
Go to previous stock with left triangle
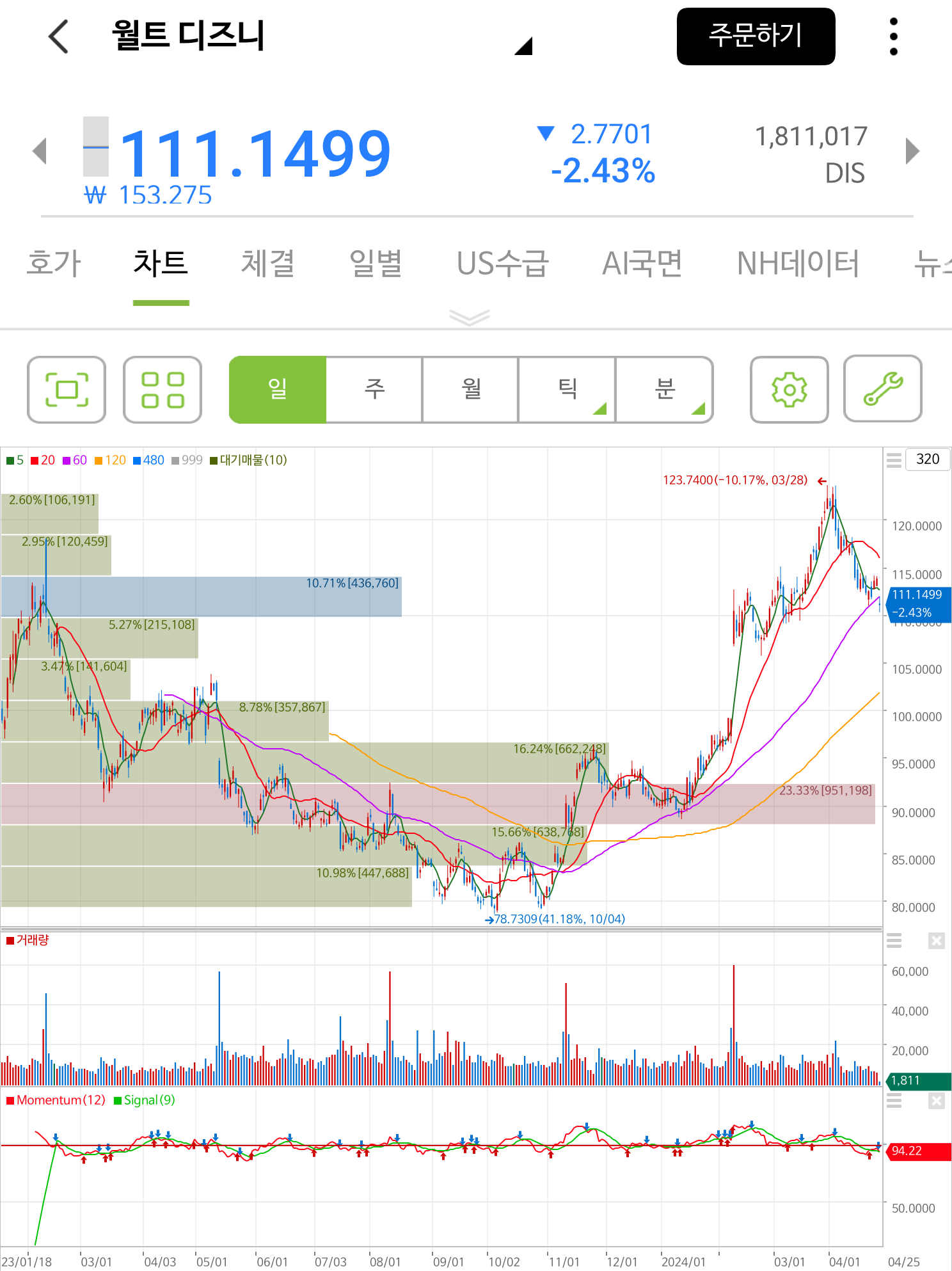click(x=40, y=151)
